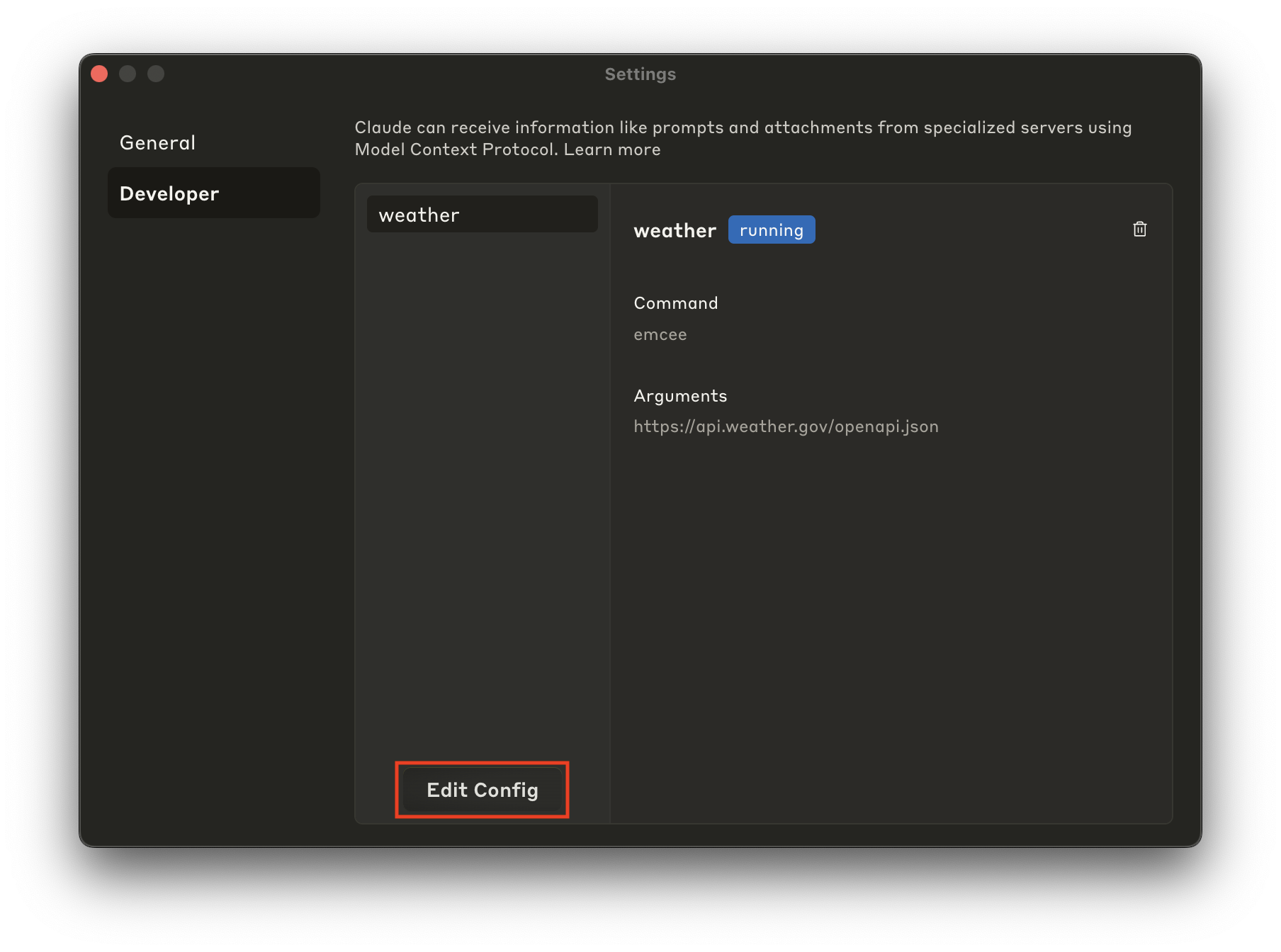Click the highlighted Edit Config red outline area

click(482, 790)
